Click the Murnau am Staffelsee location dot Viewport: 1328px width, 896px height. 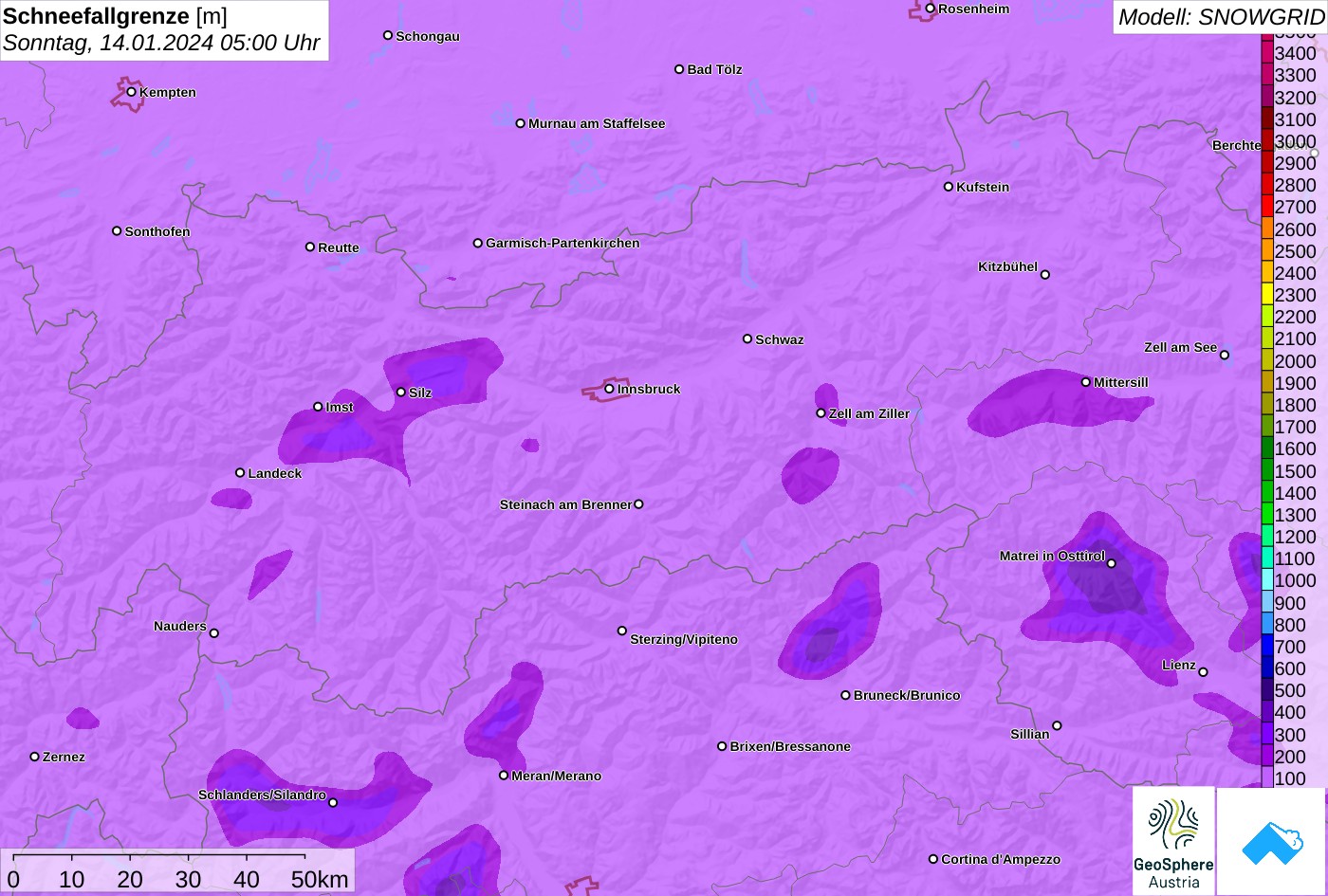coord(521,123)
